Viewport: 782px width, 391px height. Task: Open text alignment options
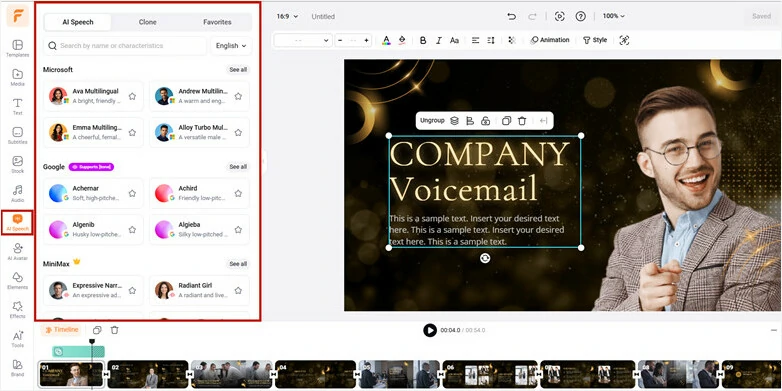coord(475,40)
